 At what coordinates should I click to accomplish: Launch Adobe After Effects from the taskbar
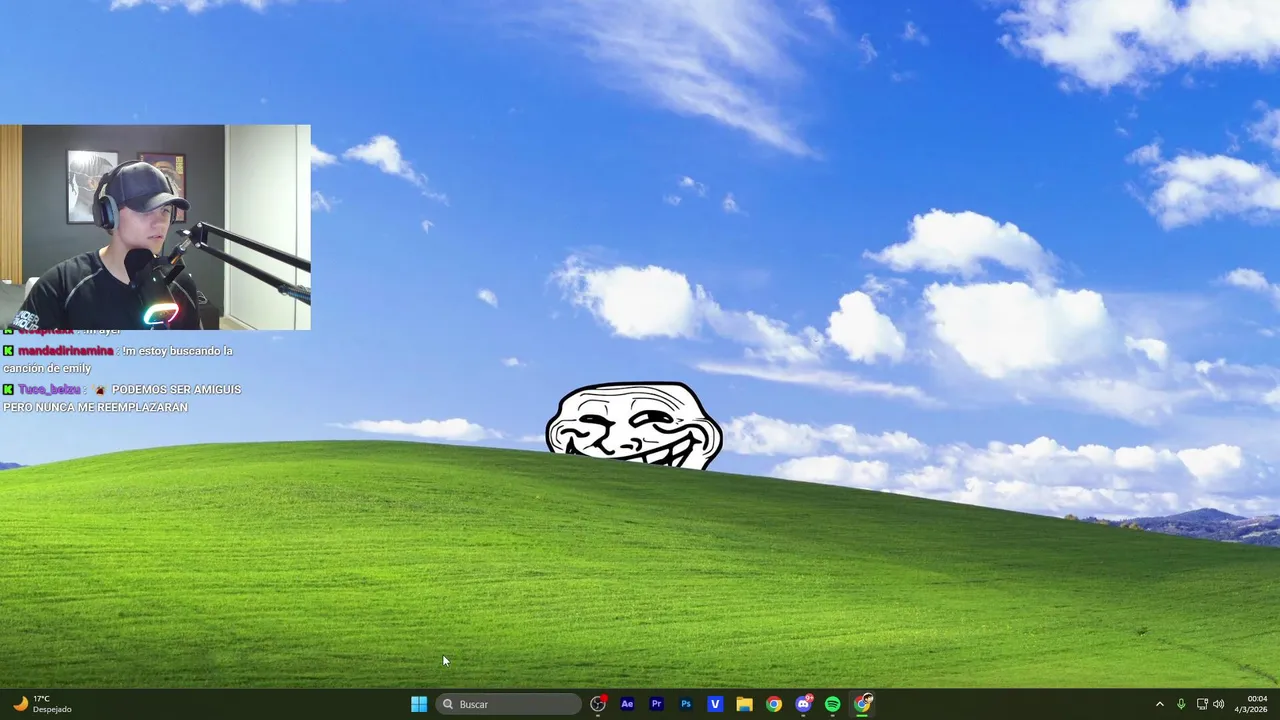(x=627, y=704)
